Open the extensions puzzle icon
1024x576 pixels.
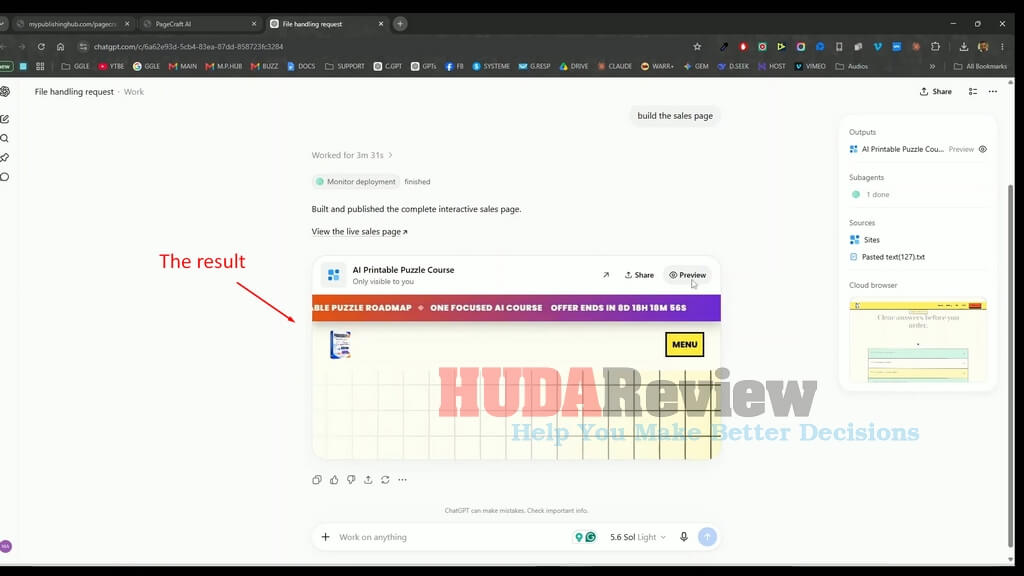(935, 47)
